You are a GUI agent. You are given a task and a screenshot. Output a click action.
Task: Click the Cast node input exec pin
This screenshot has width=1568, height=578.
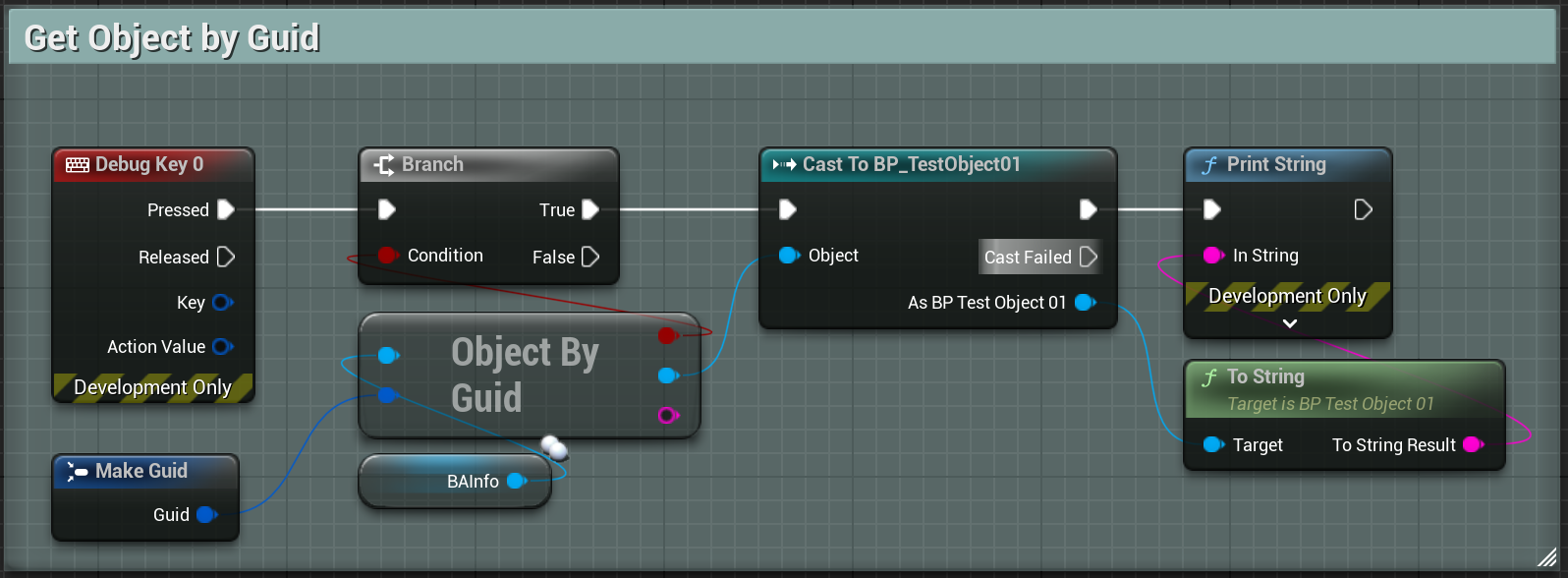tap(788, 209)
